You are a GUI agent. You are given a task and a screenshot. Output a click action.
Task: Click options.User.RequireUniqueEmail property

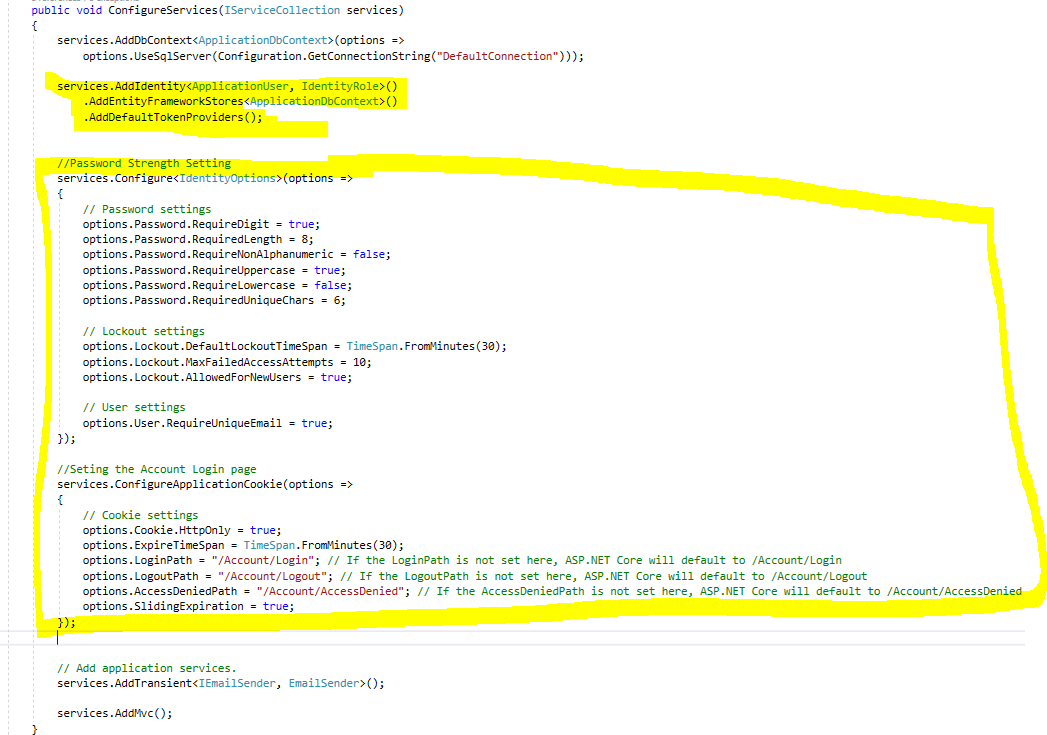[x=182, y=423]
